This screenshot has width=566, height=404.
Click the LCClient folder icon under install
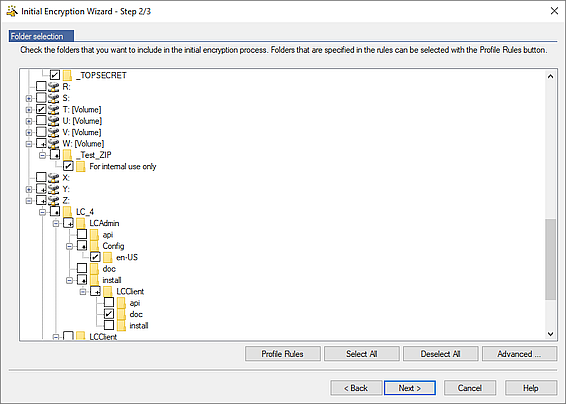[x=108, y=291]
